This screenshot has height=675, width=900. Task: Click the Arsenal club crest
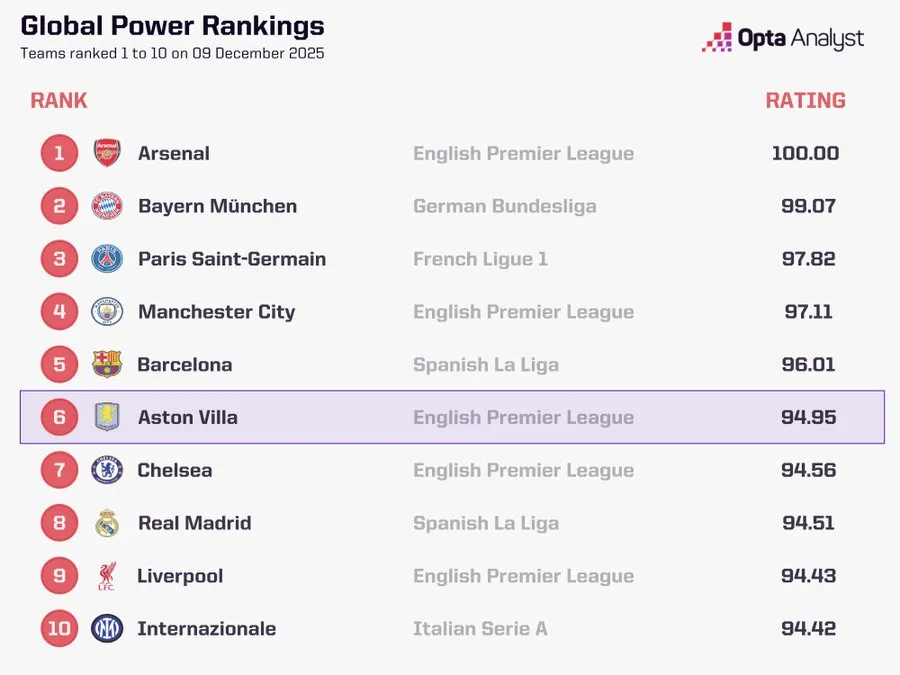point(107,153)
